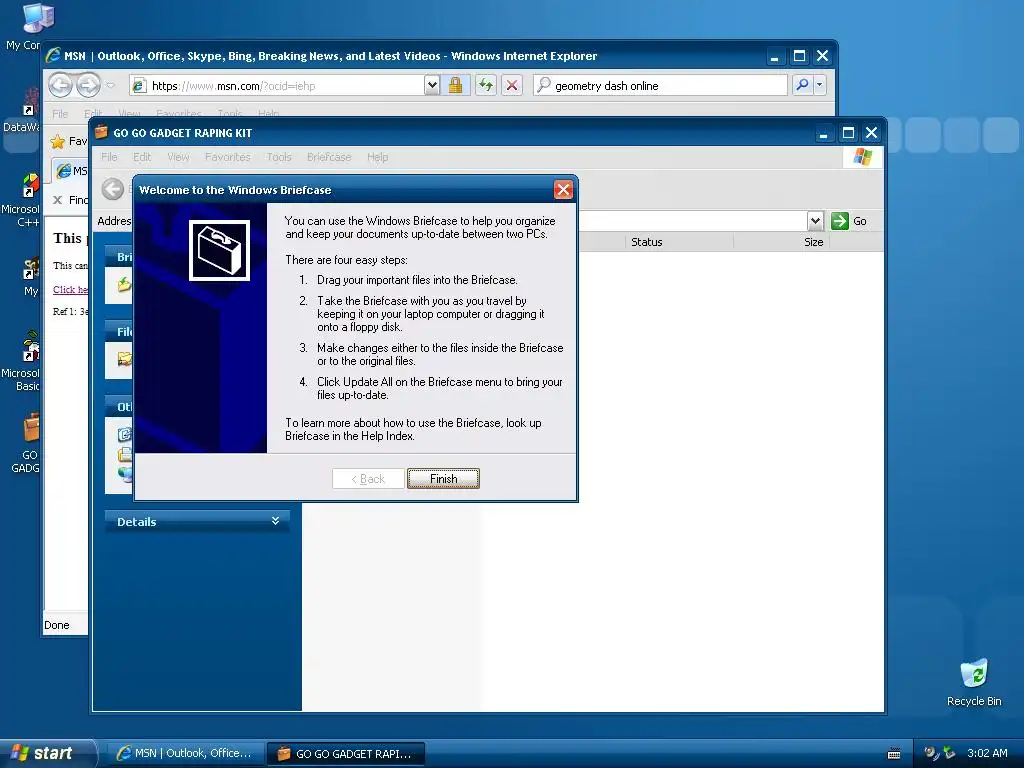Close the Welcome to the Windows Briefcase dialog

click(x=563, y=189)
